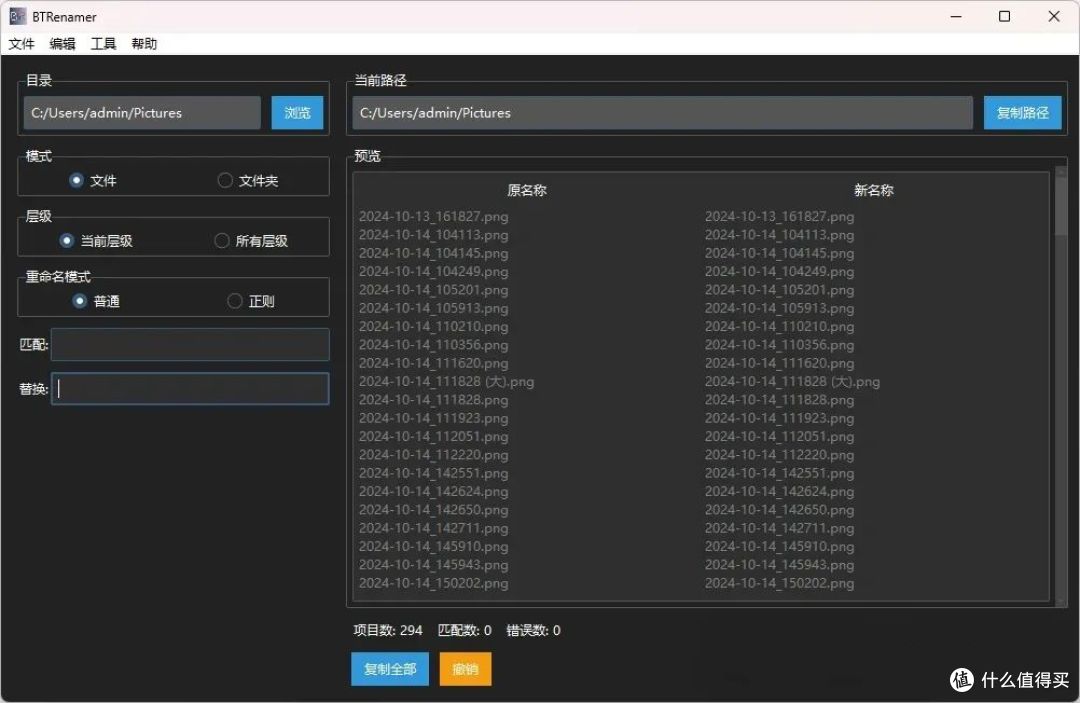Viewport: 1080px width, 703px height.
Task: Click new name 2024-10-14_142650.png
Action: pyautogui.click(x=779, y=510)
